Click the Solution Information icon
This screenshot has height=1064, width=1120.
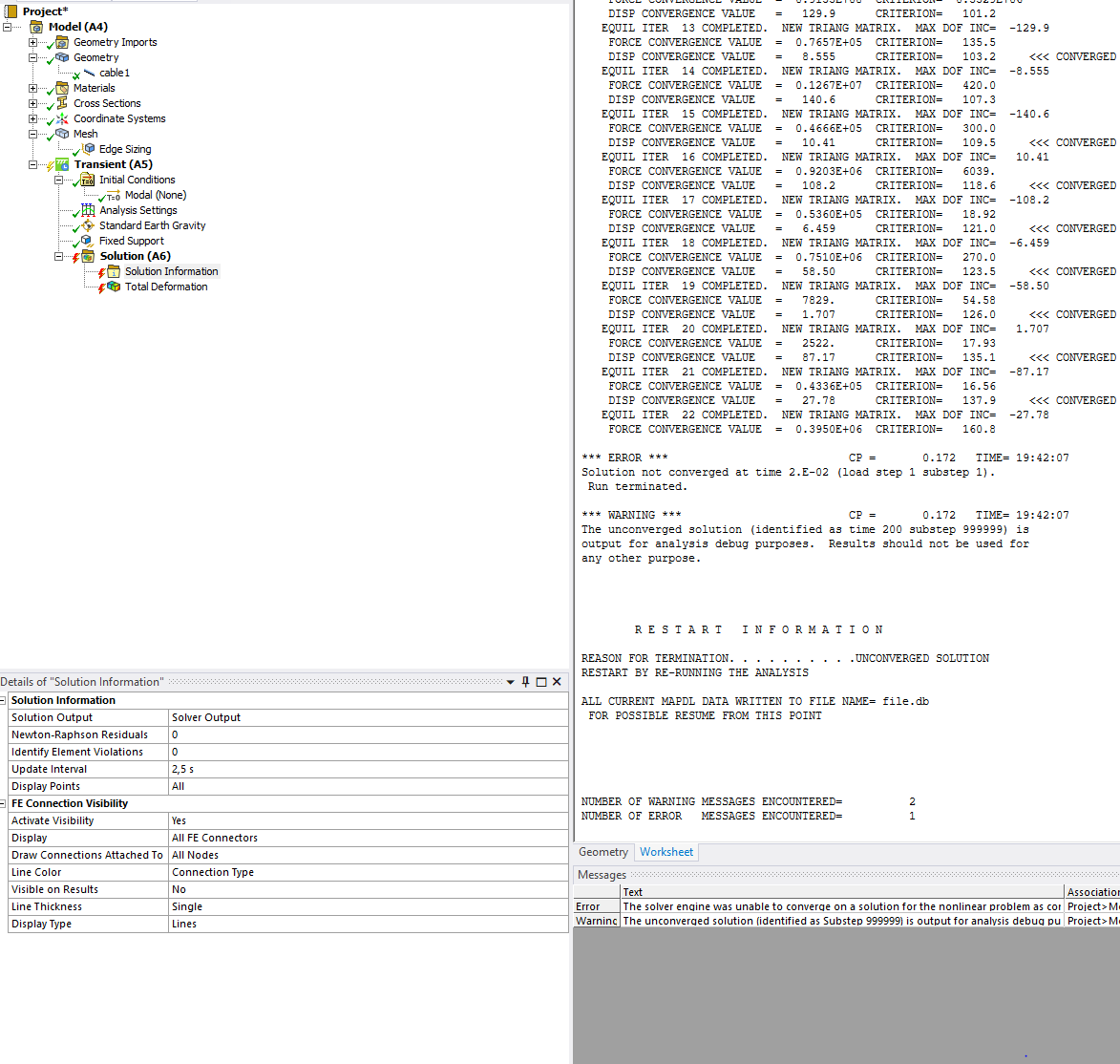114,271
